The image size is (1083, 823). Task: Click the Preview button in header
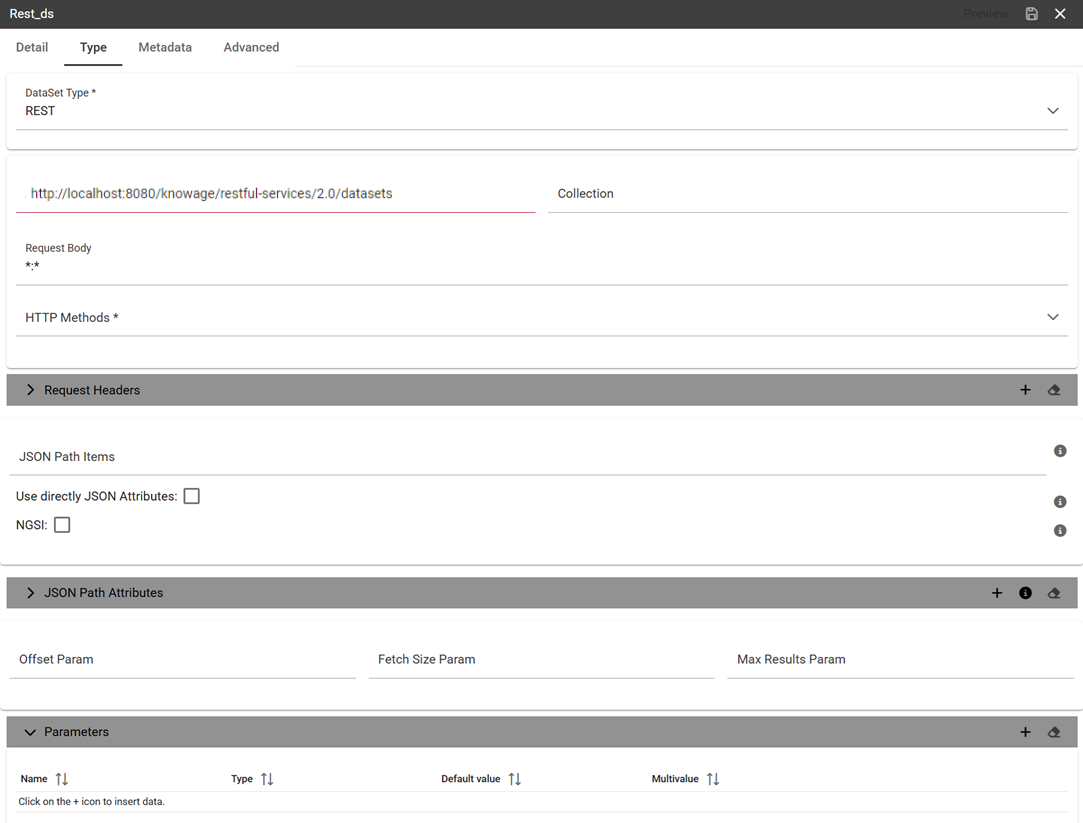985,14
